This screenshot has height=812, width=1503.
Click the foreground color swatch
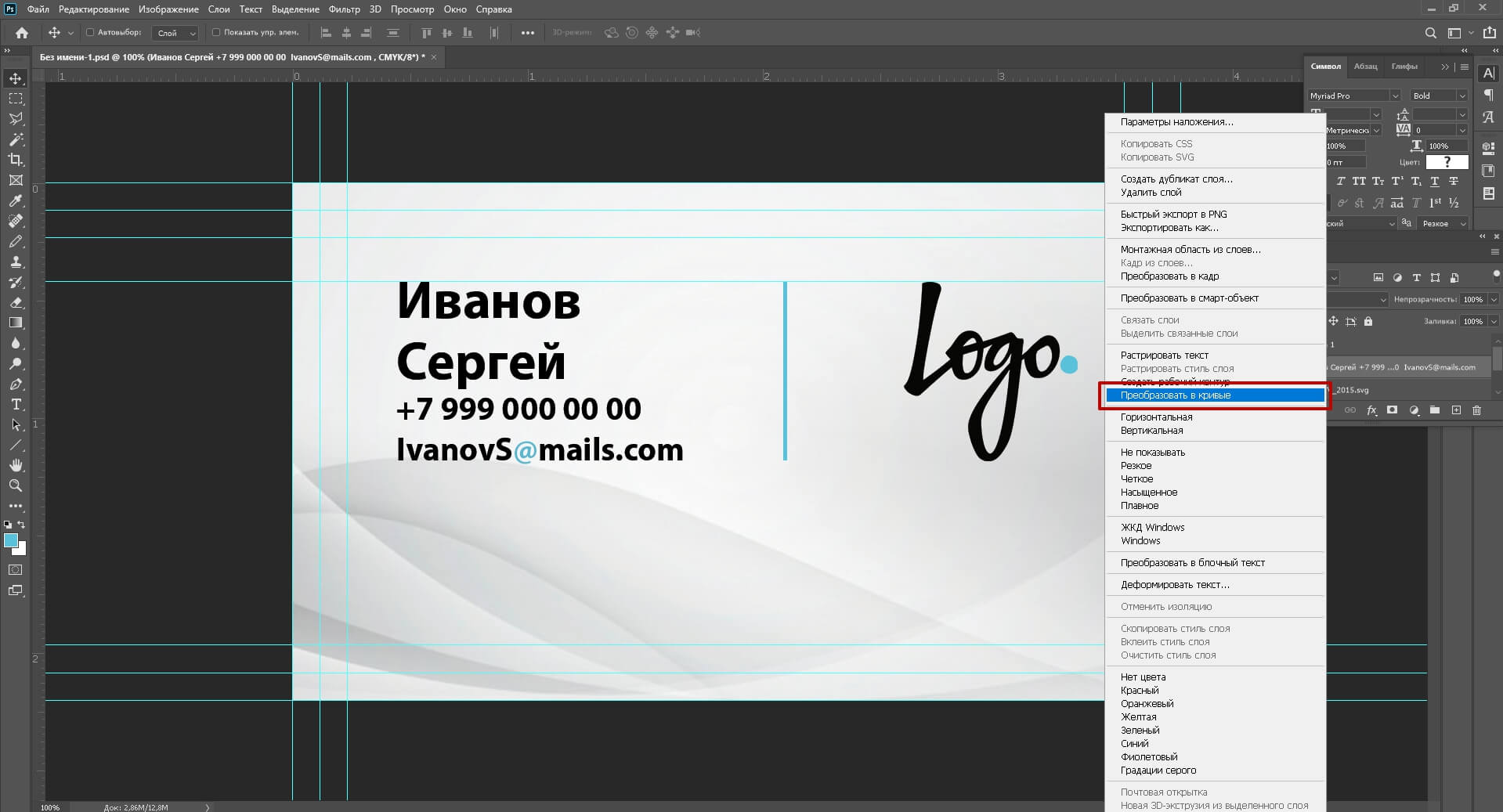point(10,540)
